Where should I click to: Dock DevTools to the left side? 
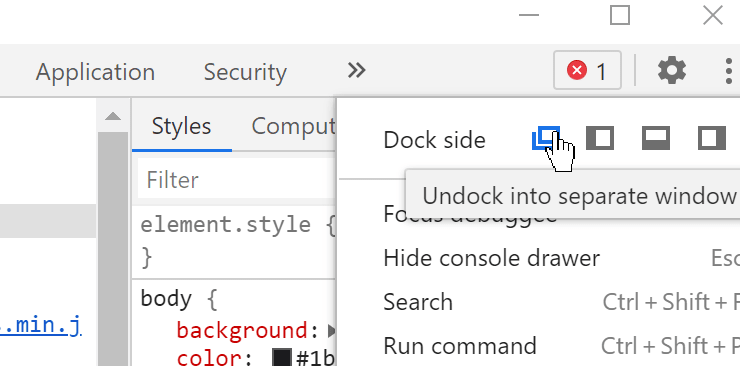point(600,138)
